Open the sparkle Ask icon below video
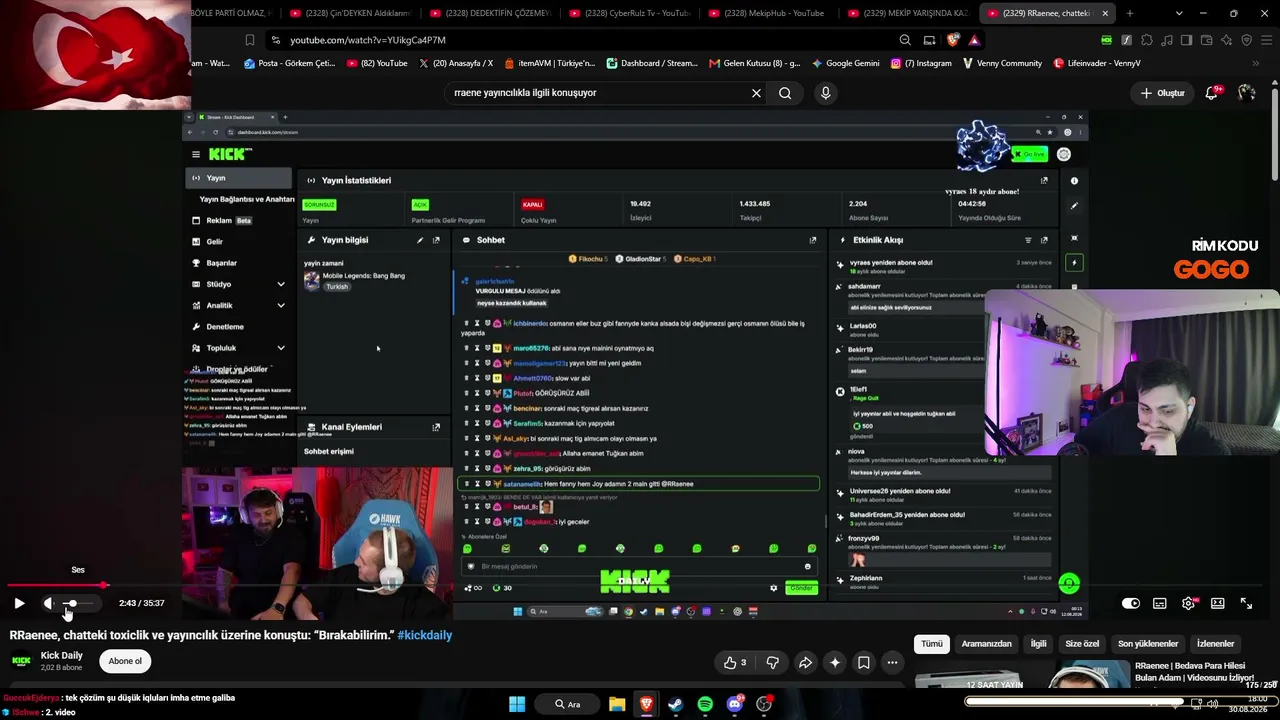 (835, 662)
